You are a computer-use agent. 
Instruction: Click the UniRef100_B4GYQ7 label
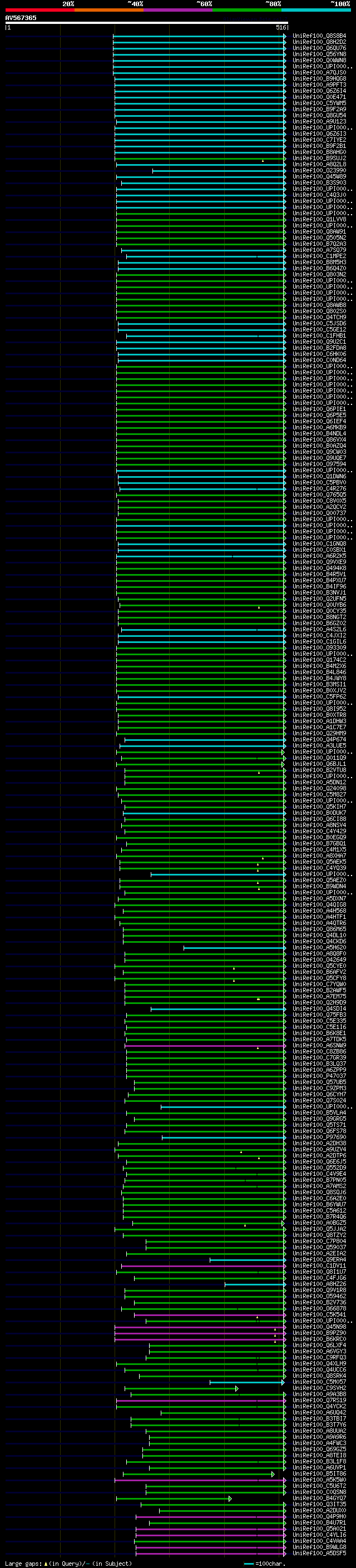coord(319,1498)
